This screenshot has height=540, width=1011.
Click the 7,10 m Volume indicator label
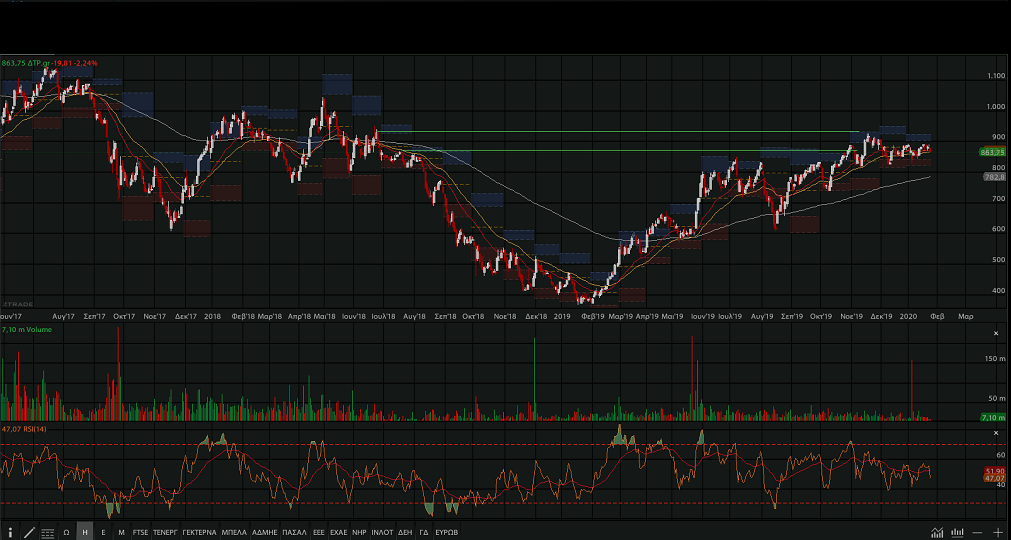(26, 328)
